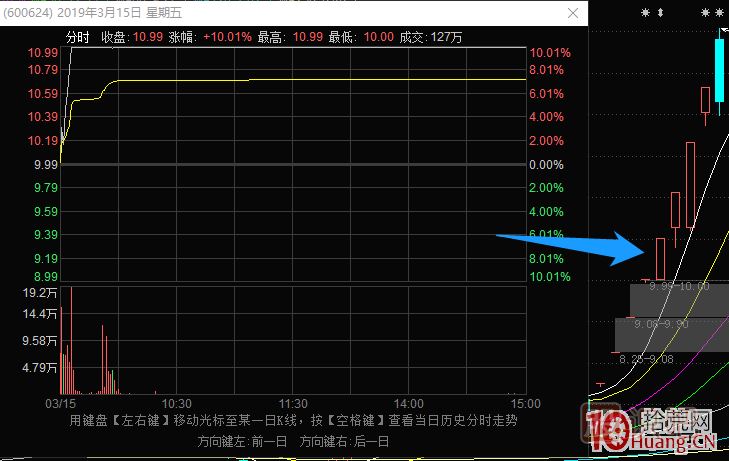
Task: Click the star-and-arrow marker above the K-line chart
Action: click(652, 13)
